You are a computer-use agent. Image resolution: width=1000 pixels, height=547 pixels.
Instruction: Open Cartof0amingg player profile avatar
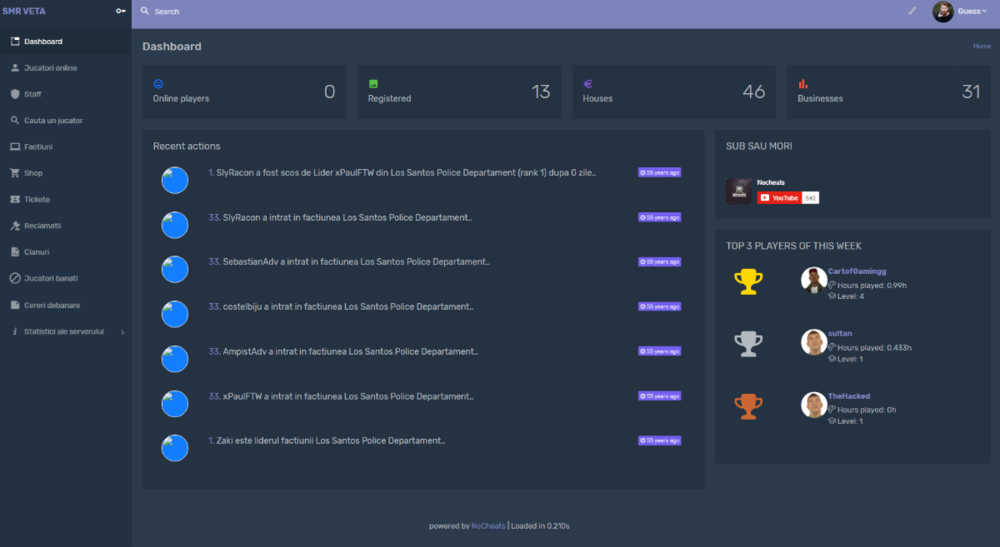(813, 279)
